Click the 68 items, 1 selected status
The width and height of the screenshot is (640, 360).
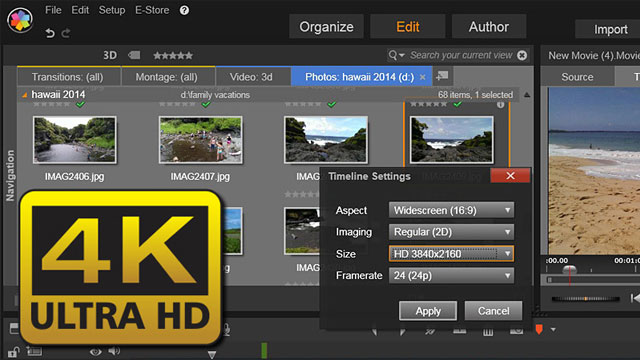click(x=475, y=95)
